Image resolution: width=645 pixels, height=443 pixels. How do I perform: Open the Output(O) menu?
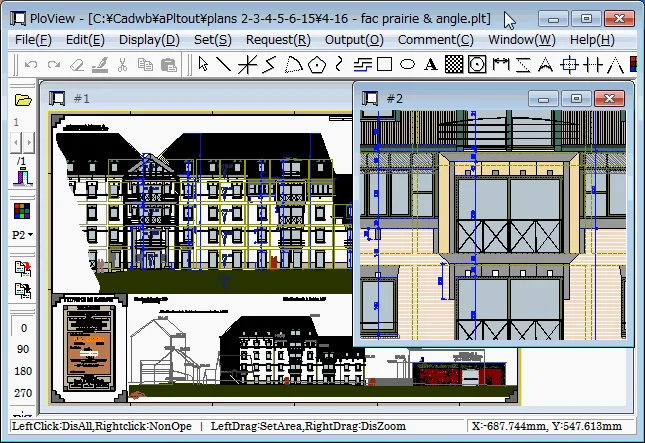(x=354, y=40)
